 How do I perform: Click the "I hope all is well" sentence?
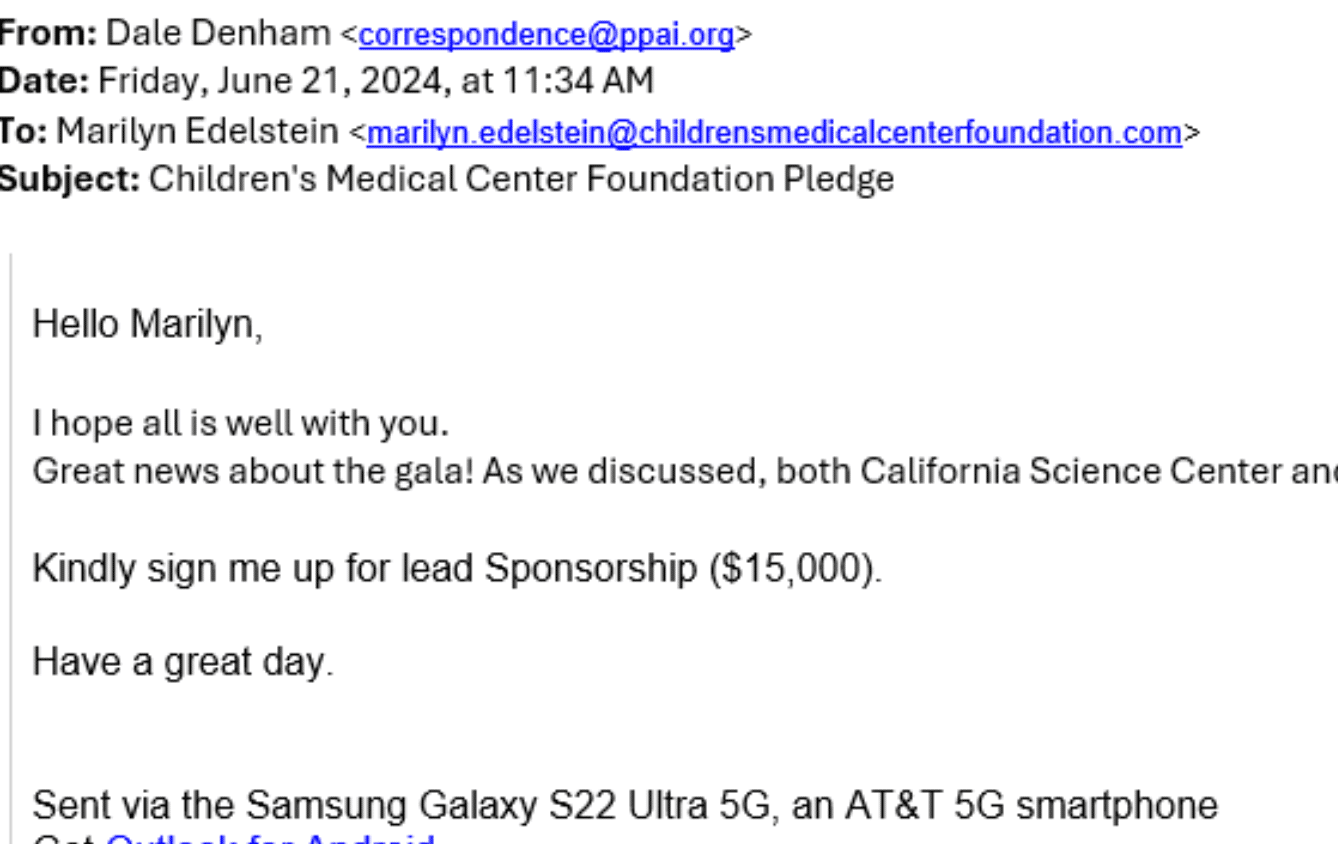(x=241, y=423)
